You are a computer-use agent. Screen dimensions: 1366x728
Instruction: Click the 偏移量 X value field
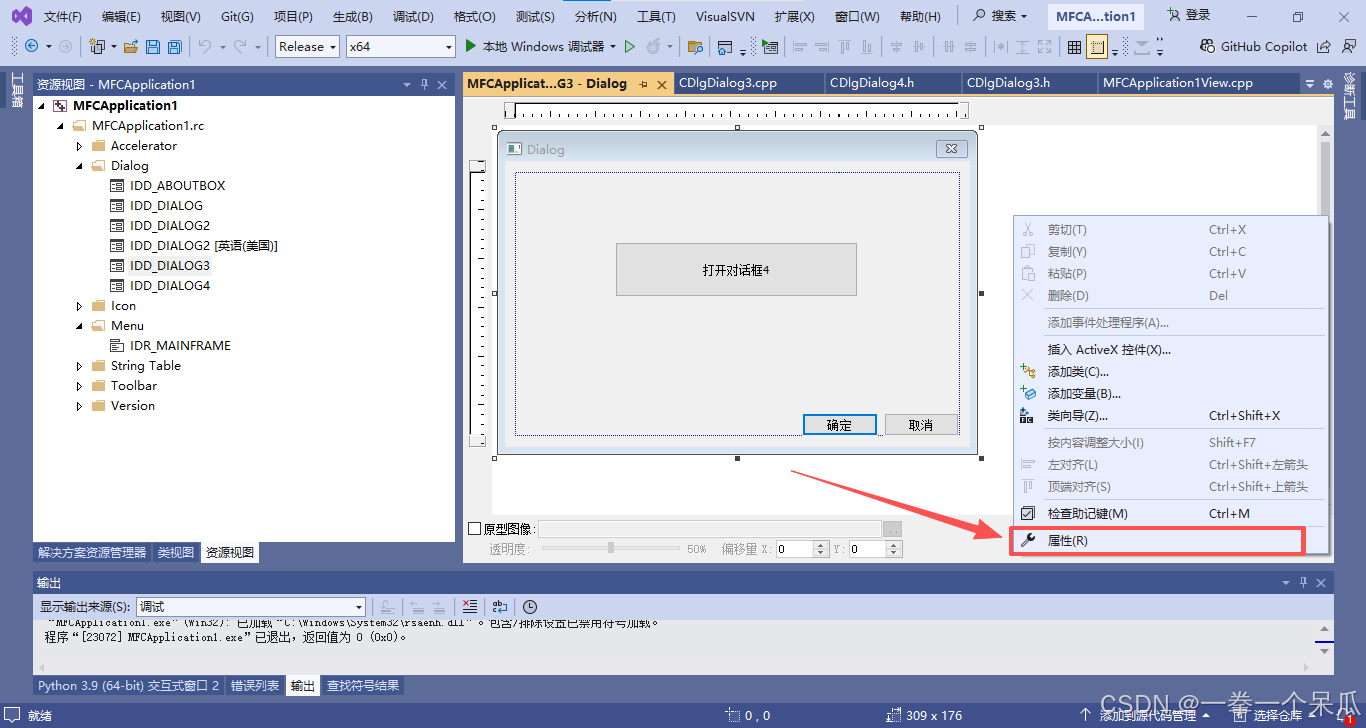click(x=795, y=549)
